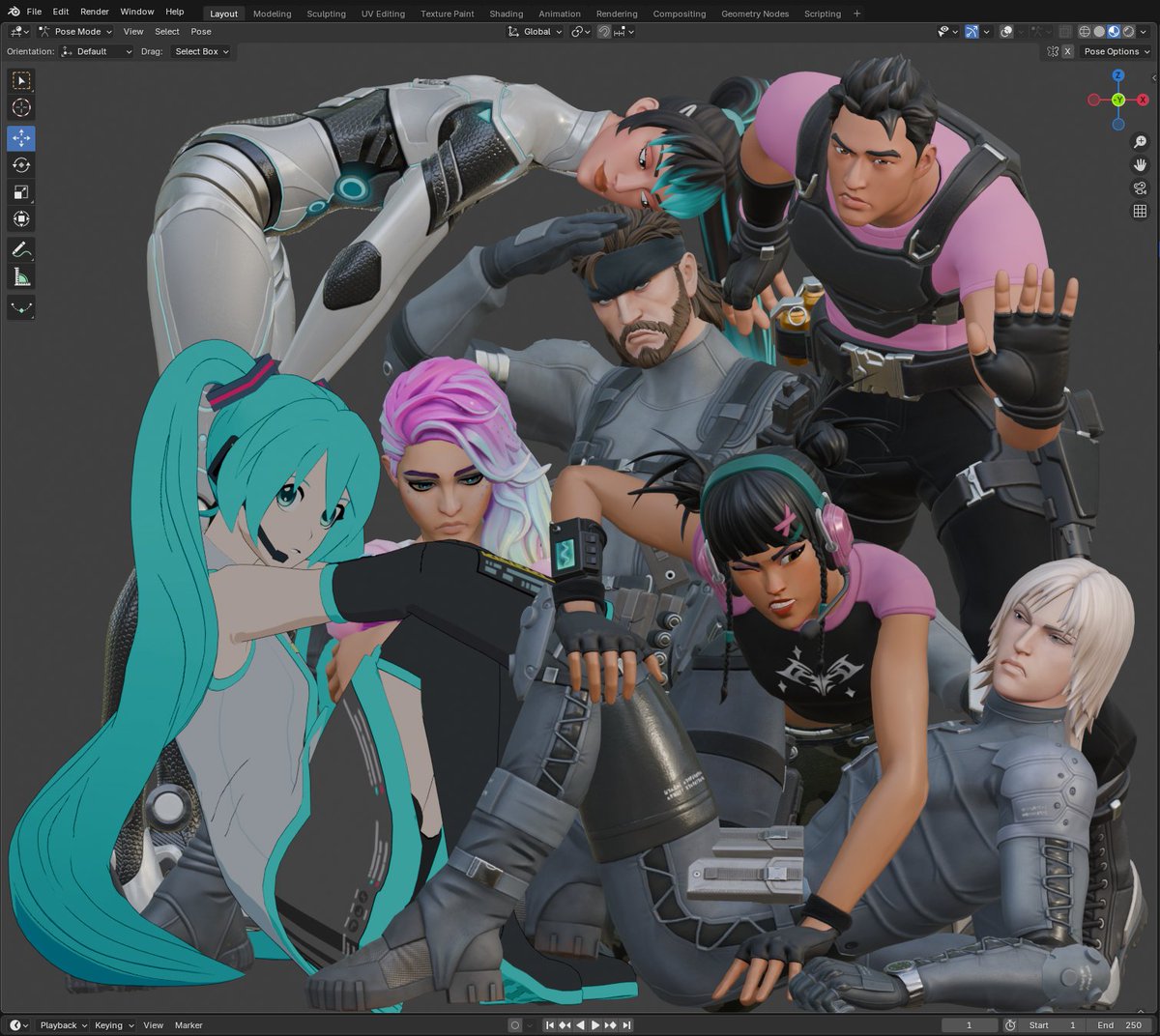Jump to previous keyframe

[x=565, y=1025]
